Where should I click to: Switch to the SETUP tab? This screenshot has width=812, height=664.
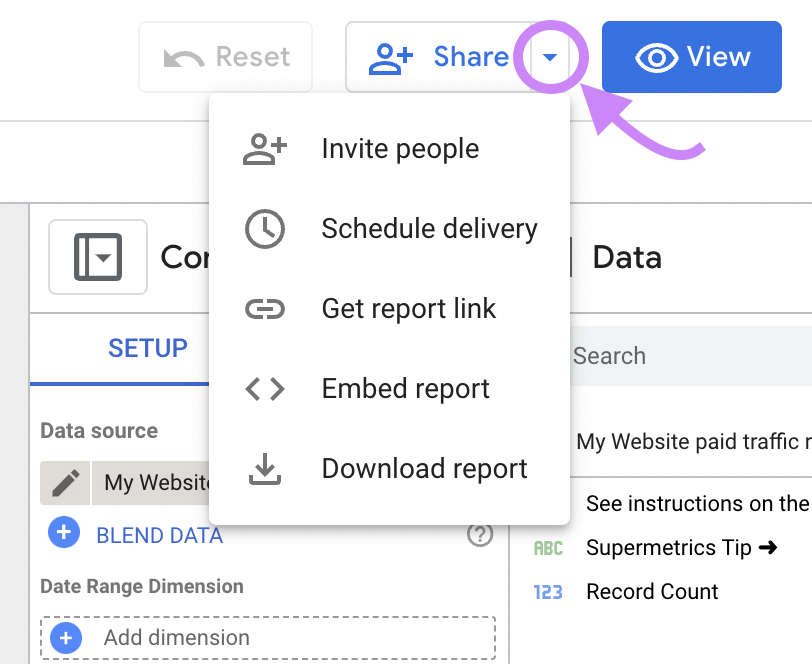(147, 349)
